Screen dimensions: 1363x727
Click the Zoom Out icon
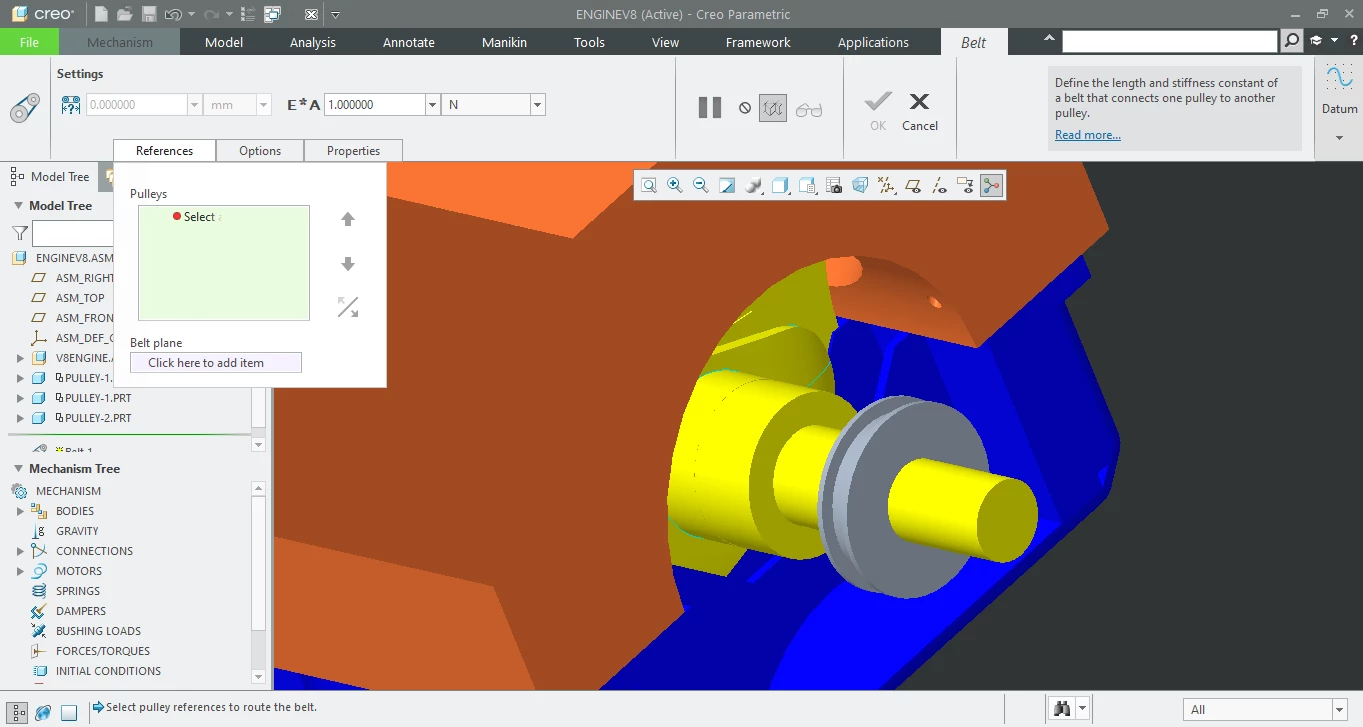pos(701,185)
